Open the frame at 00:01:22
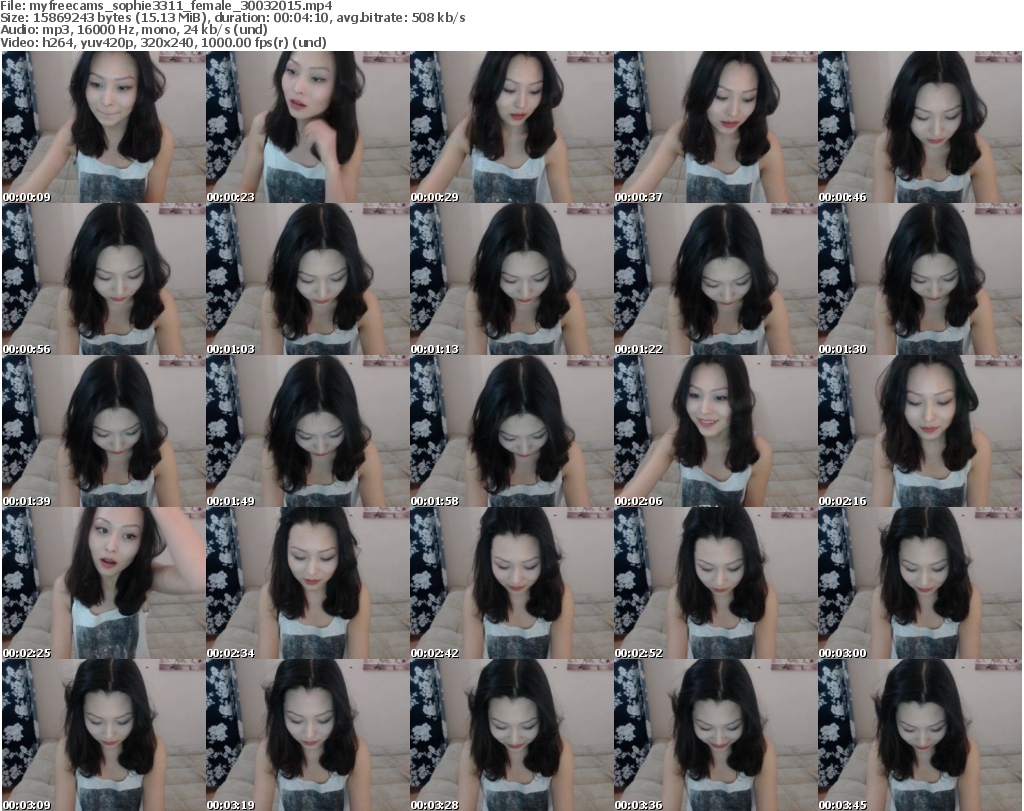Viewport: 1024px width, 811px height. coord(716,279)
